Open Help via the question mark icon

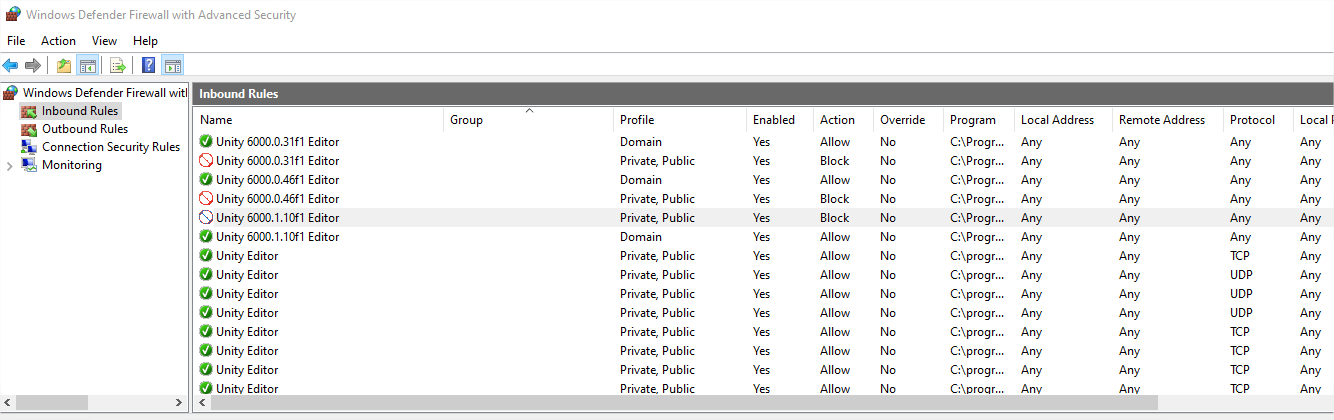[x=148, y=66]
